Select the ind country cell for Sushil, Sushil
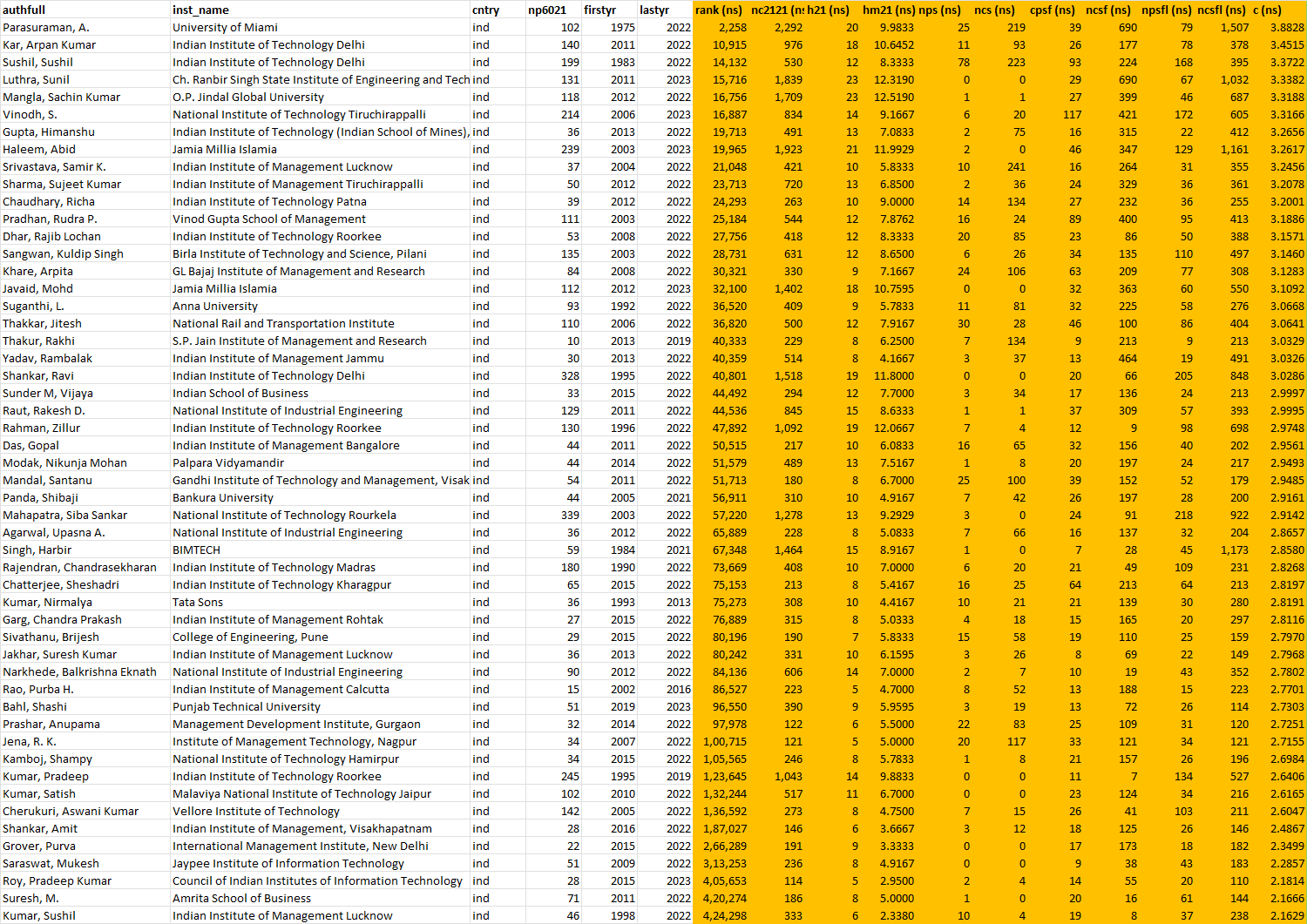Screen dimensions: 1307x924 (x=481, y=62)
